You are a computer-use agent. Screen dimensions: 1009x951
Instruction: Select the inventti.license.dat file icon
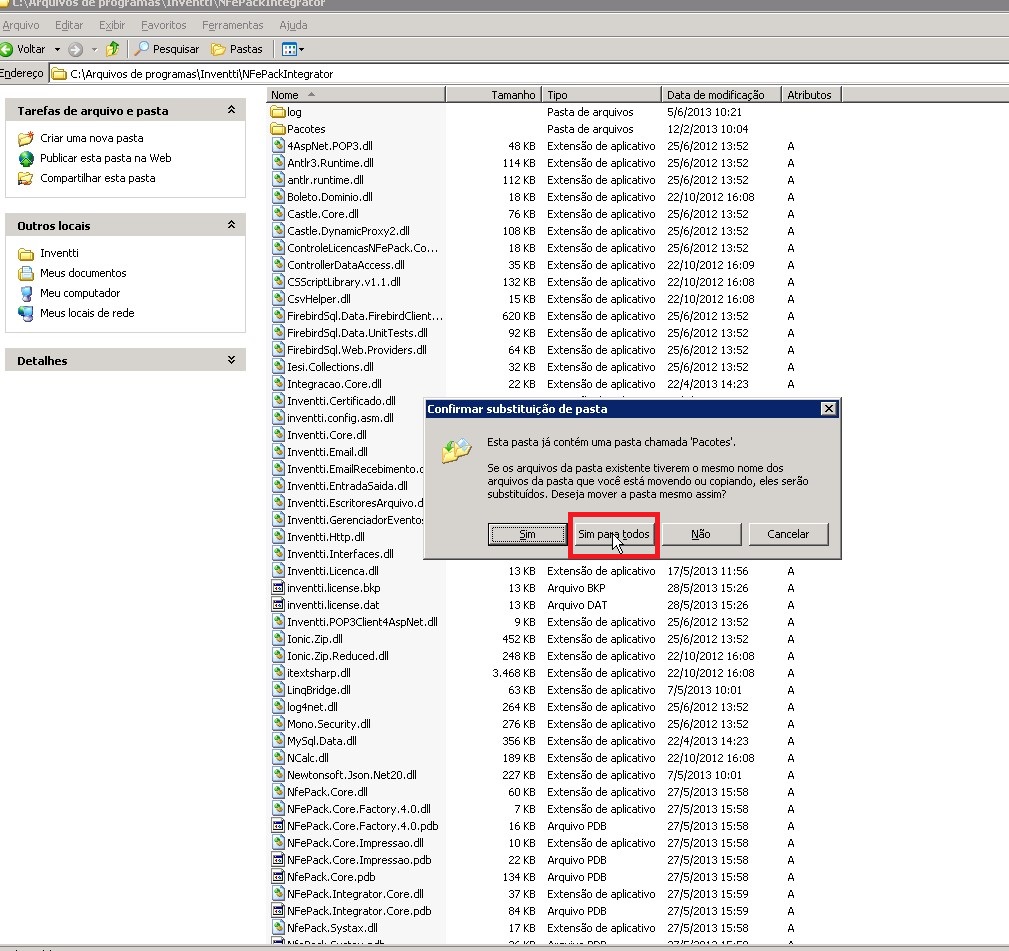pyautogui.click(x=279, y=605)
